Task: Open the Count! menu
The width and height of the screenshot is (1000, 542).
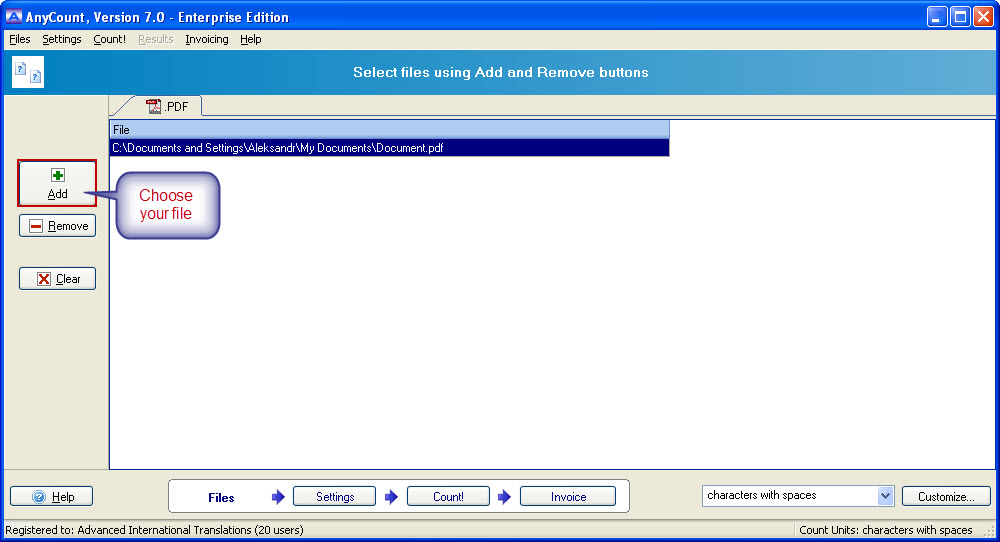Action: click(x=110, y=39)
